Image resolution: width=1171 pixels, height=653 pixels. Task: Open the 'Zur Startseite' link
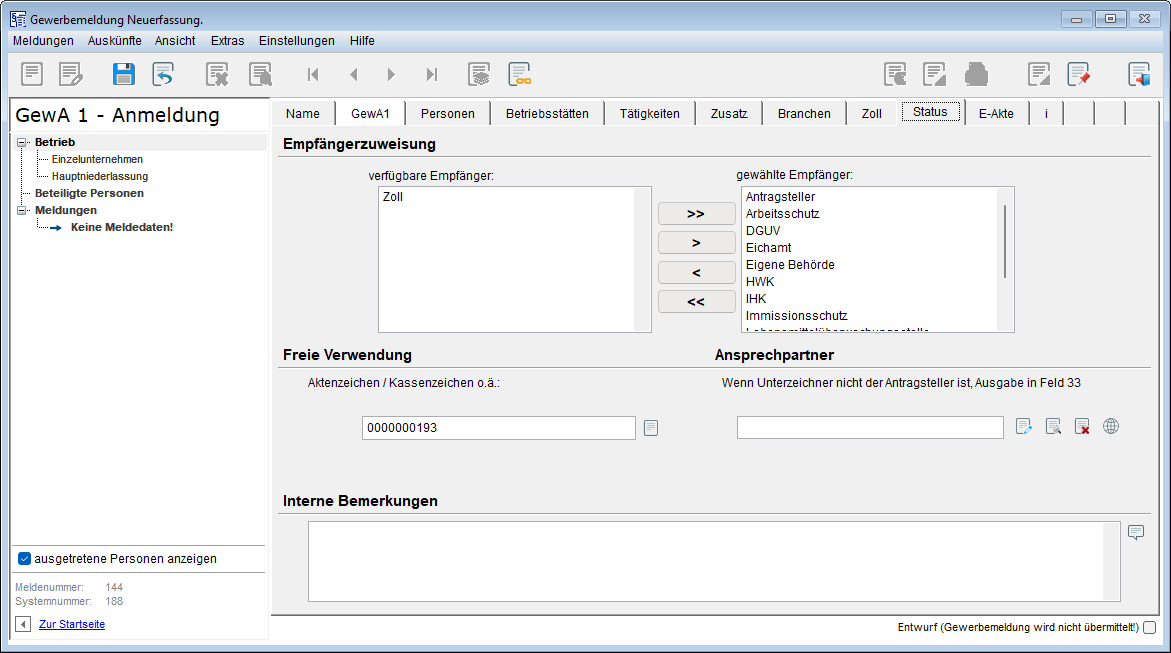click(x=72, y=624)
